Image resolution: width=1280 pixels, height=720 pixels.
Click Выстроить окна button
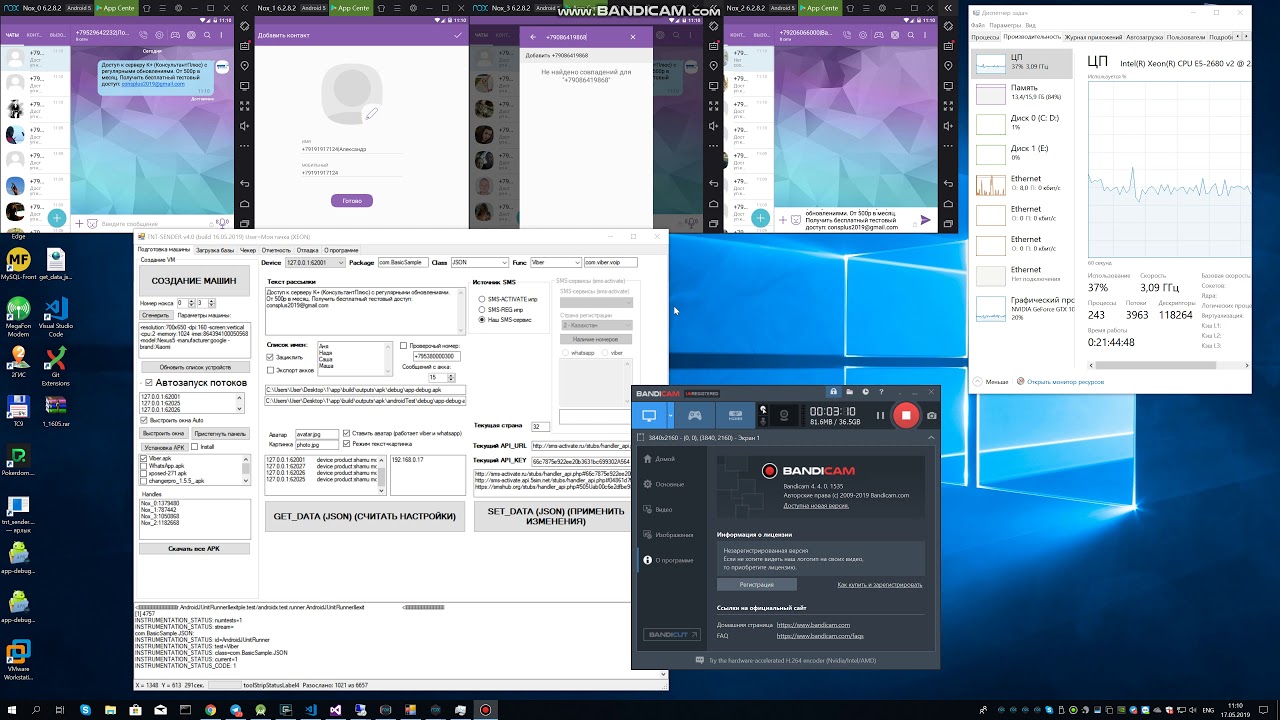pos(164,434)
